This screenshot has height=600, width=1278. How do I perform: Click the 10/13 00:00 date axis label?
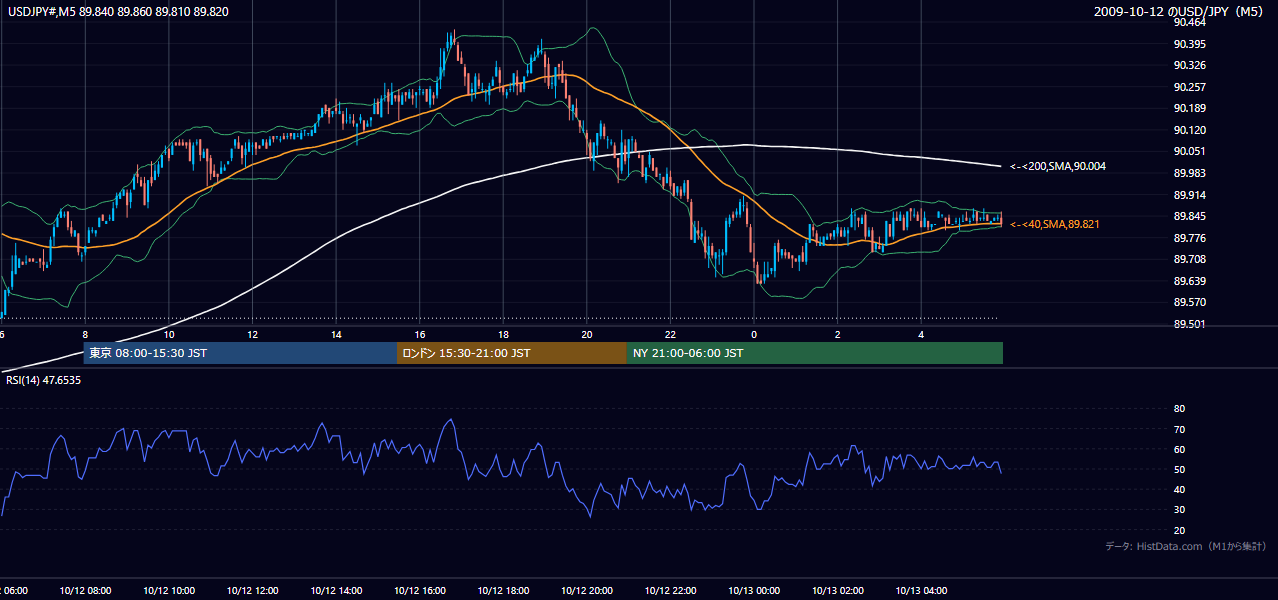pos(754,590)
